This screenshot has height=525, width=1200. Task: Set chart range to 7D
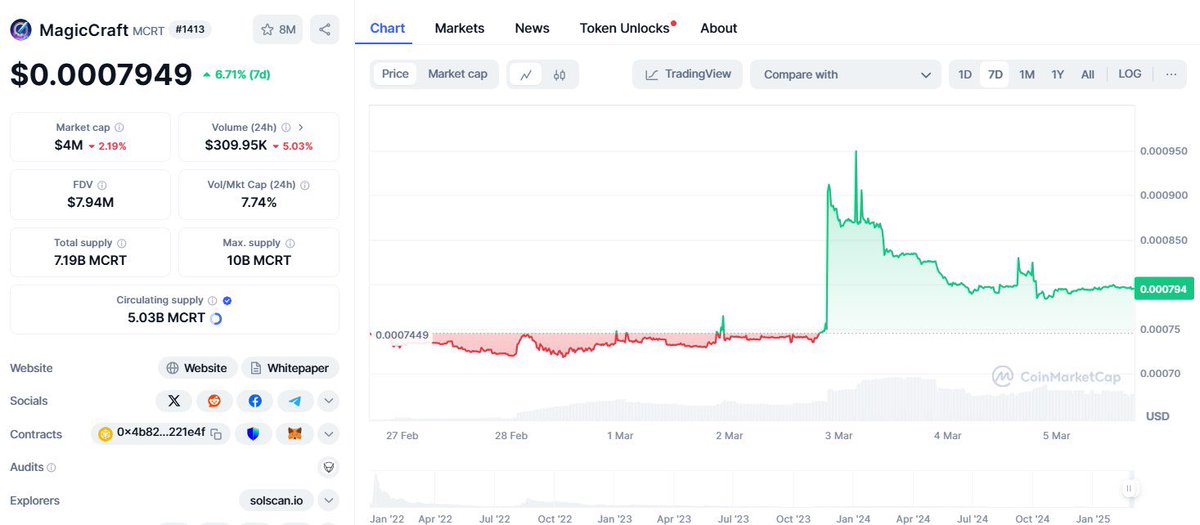pyautogui.click(x=995, y=74)
